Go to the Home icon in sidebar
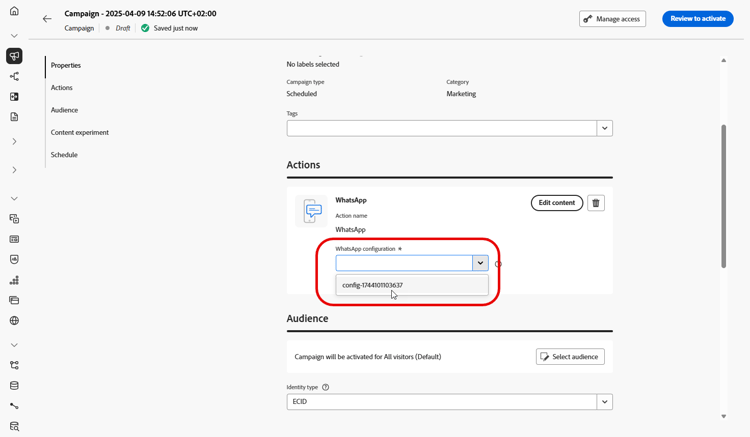750x437 pixels. (x=14, y=11)
